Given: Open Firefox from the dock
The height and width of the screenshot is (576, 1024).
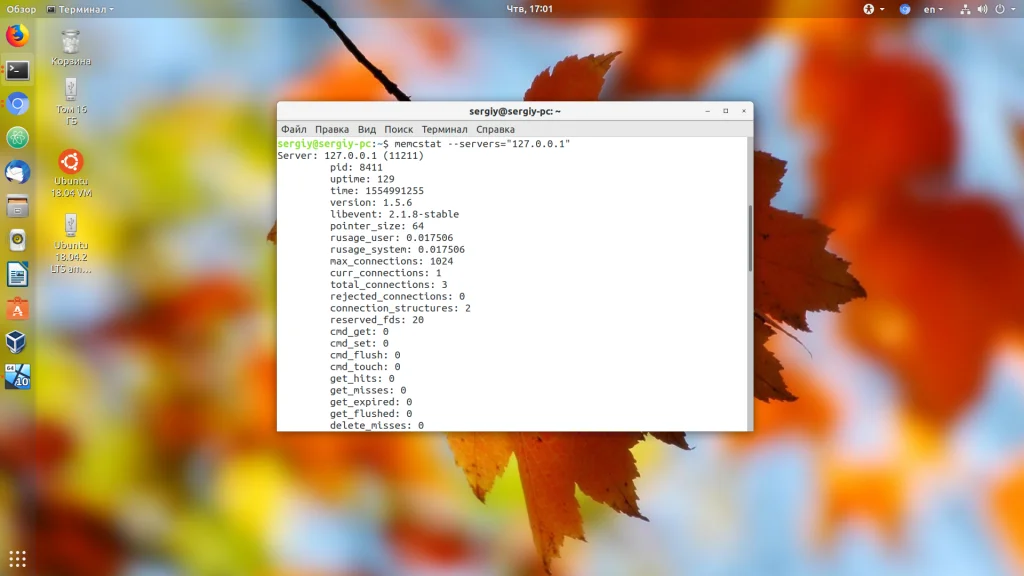Looking at the screenshot, I should (18, 35).
